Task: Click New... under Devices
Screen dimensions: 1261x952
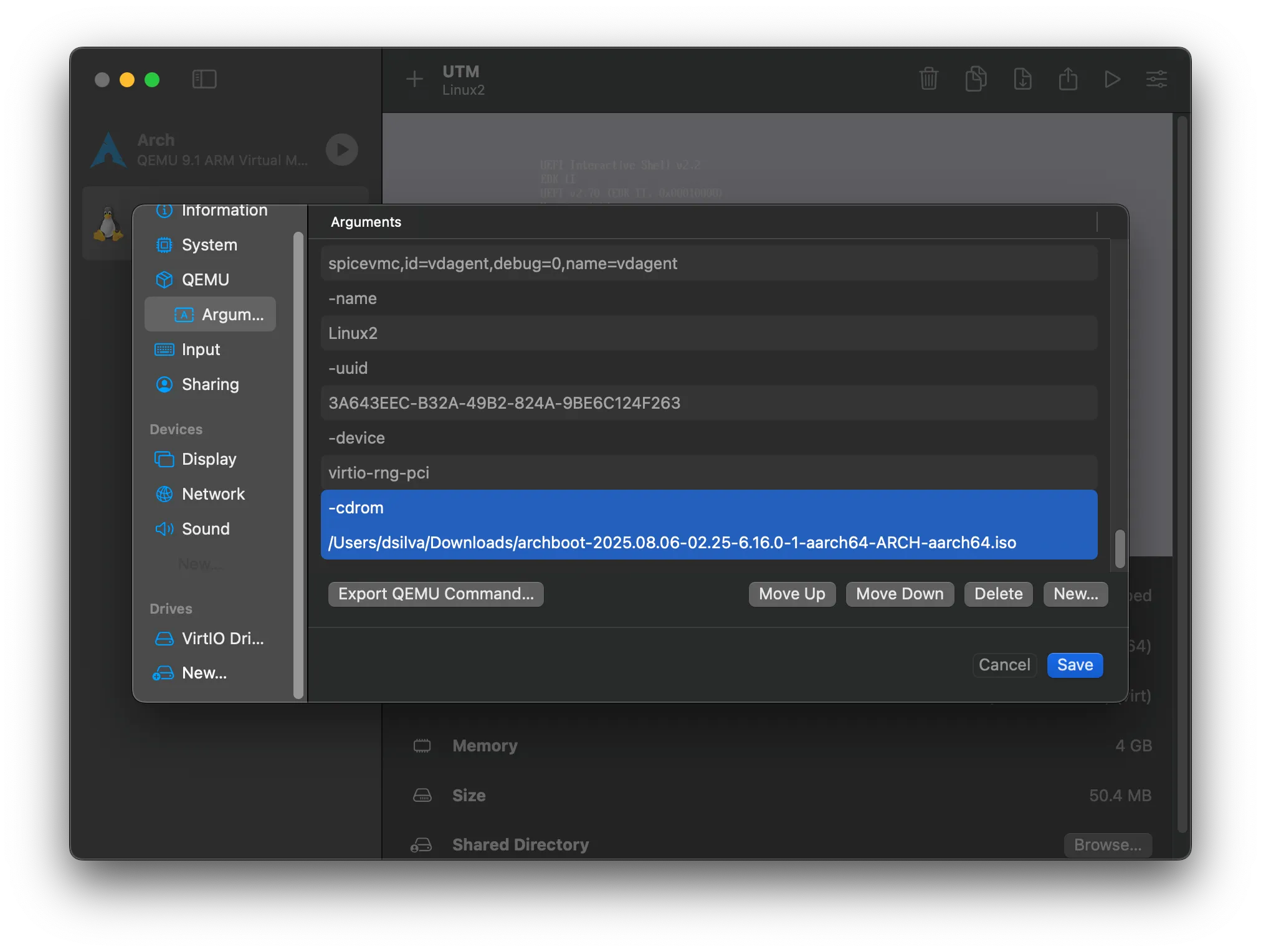Action: (x=201, y=564)
